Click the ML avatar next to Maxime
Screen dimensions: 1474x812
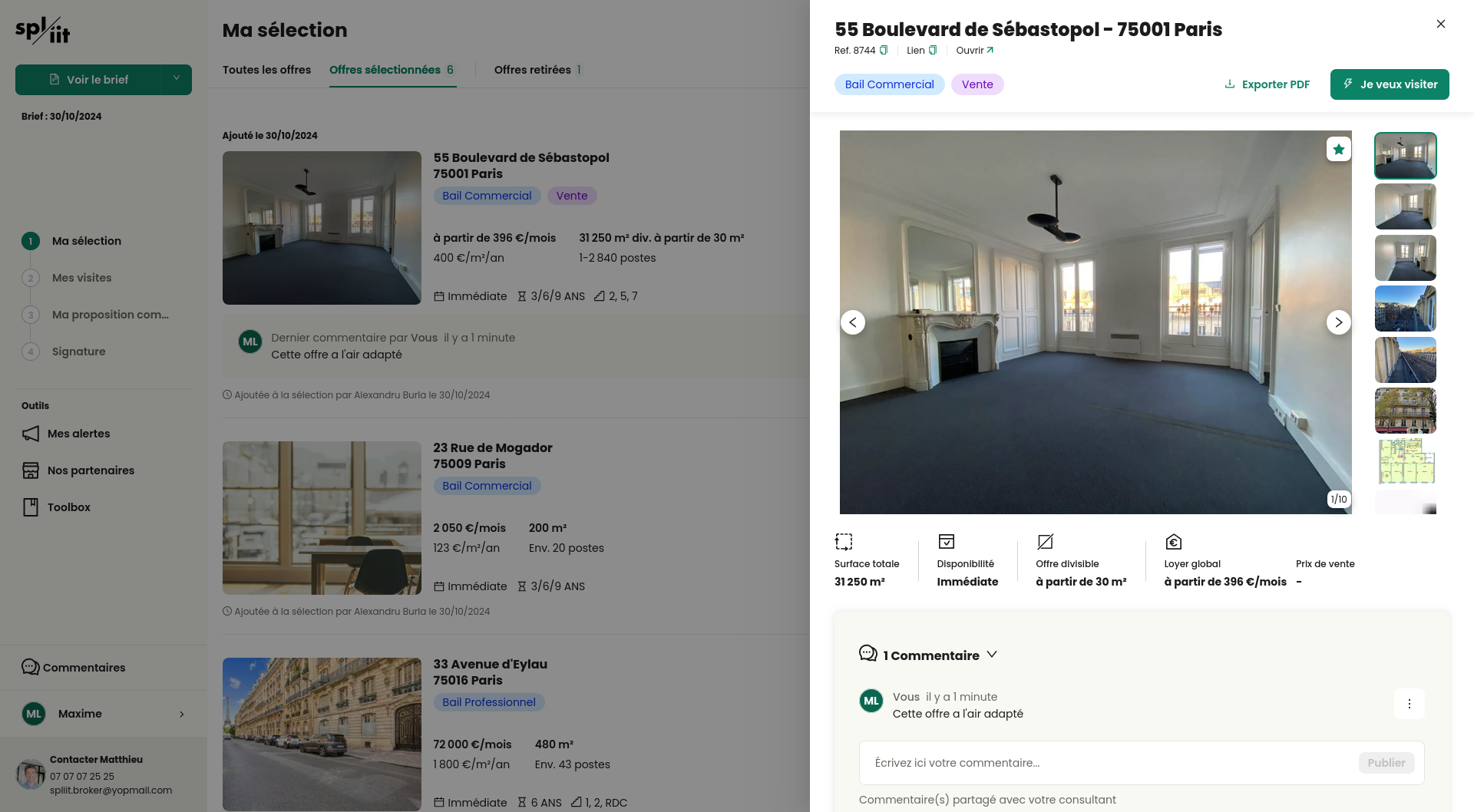point(34,714)
